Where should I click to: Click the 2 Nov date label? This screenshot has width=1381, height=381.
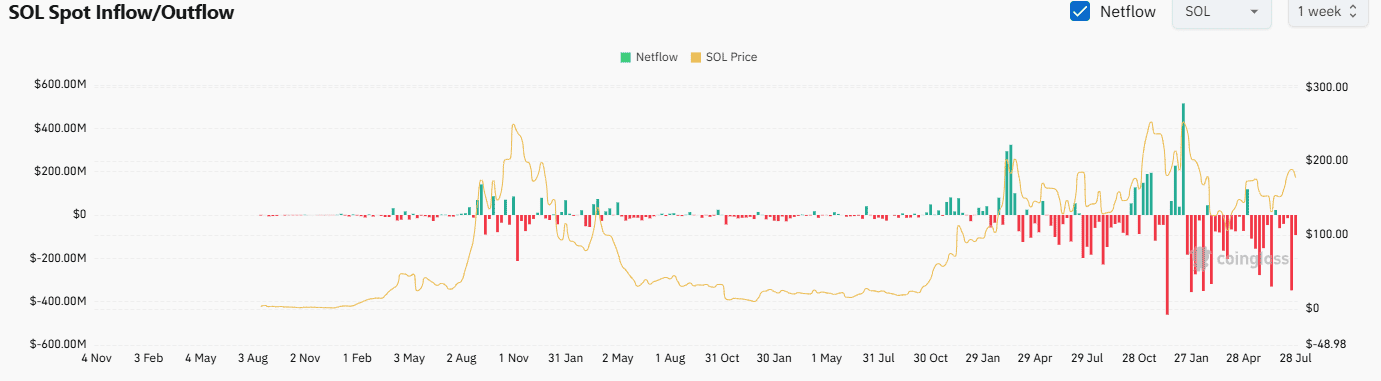[x=304, y=358]
